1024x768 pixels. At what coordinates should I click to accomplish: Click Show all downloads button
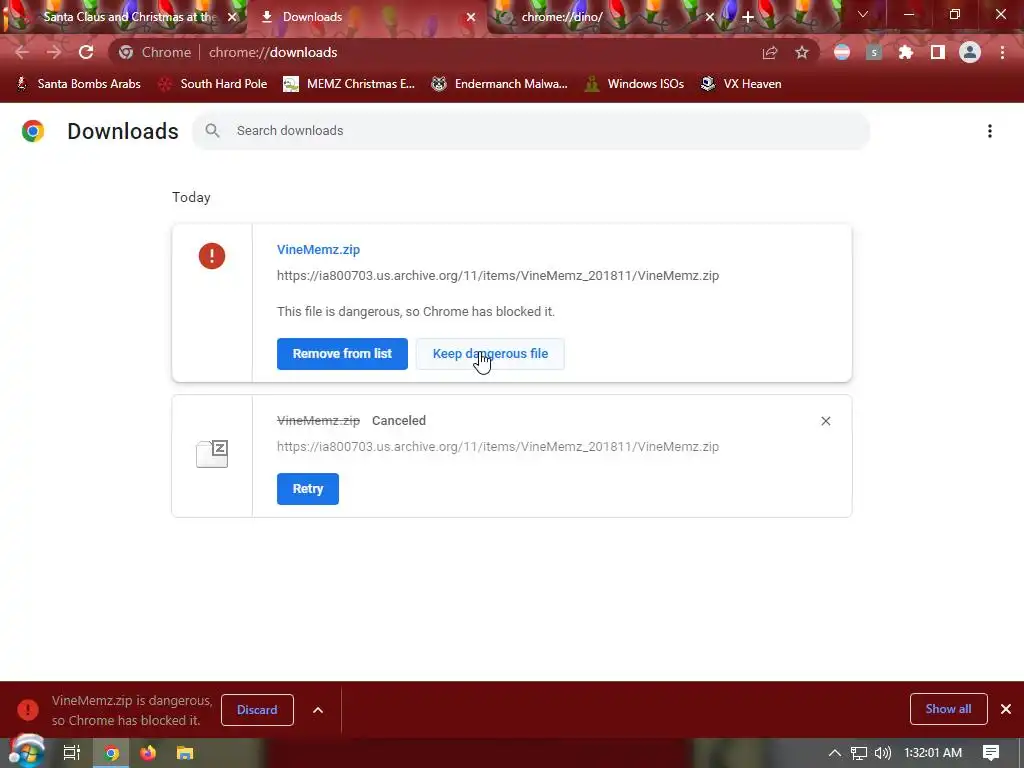coord(948,709)
